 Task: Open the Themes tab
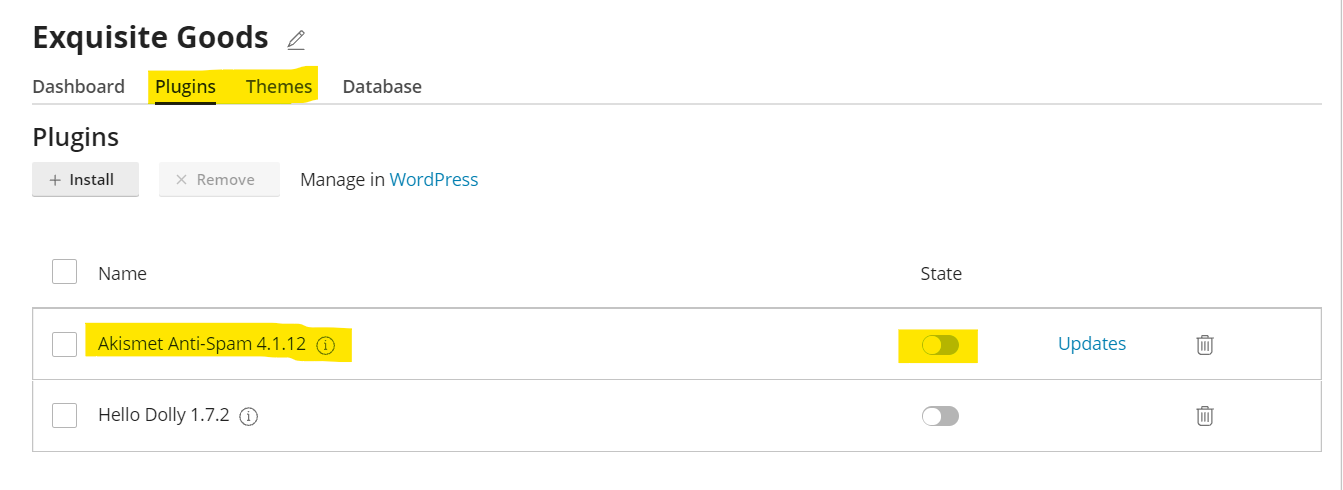(x=279, y=86)
